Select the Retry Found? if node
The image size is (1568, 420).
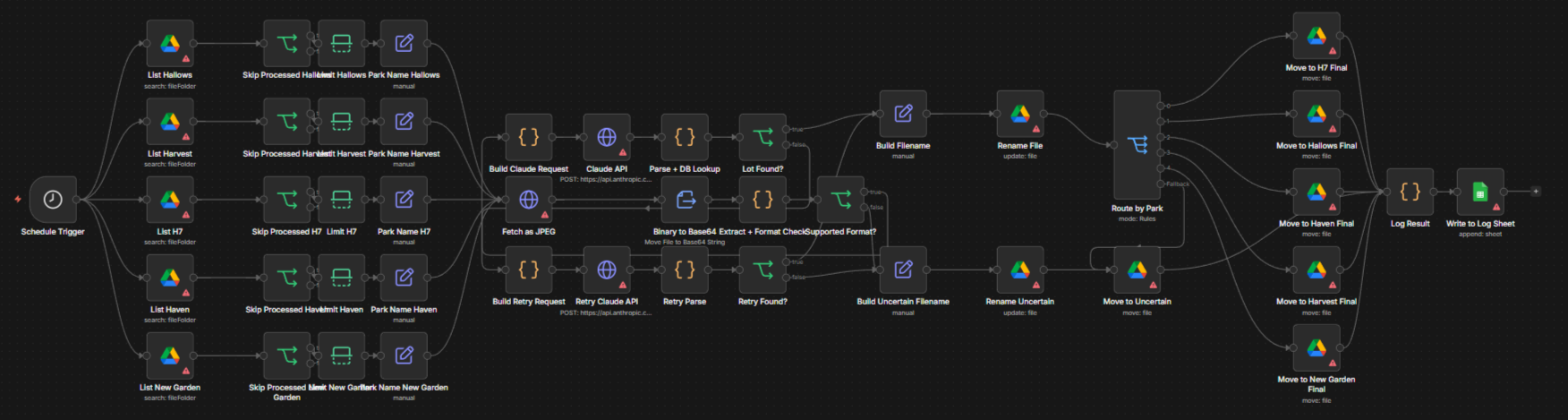pos(763,270)
